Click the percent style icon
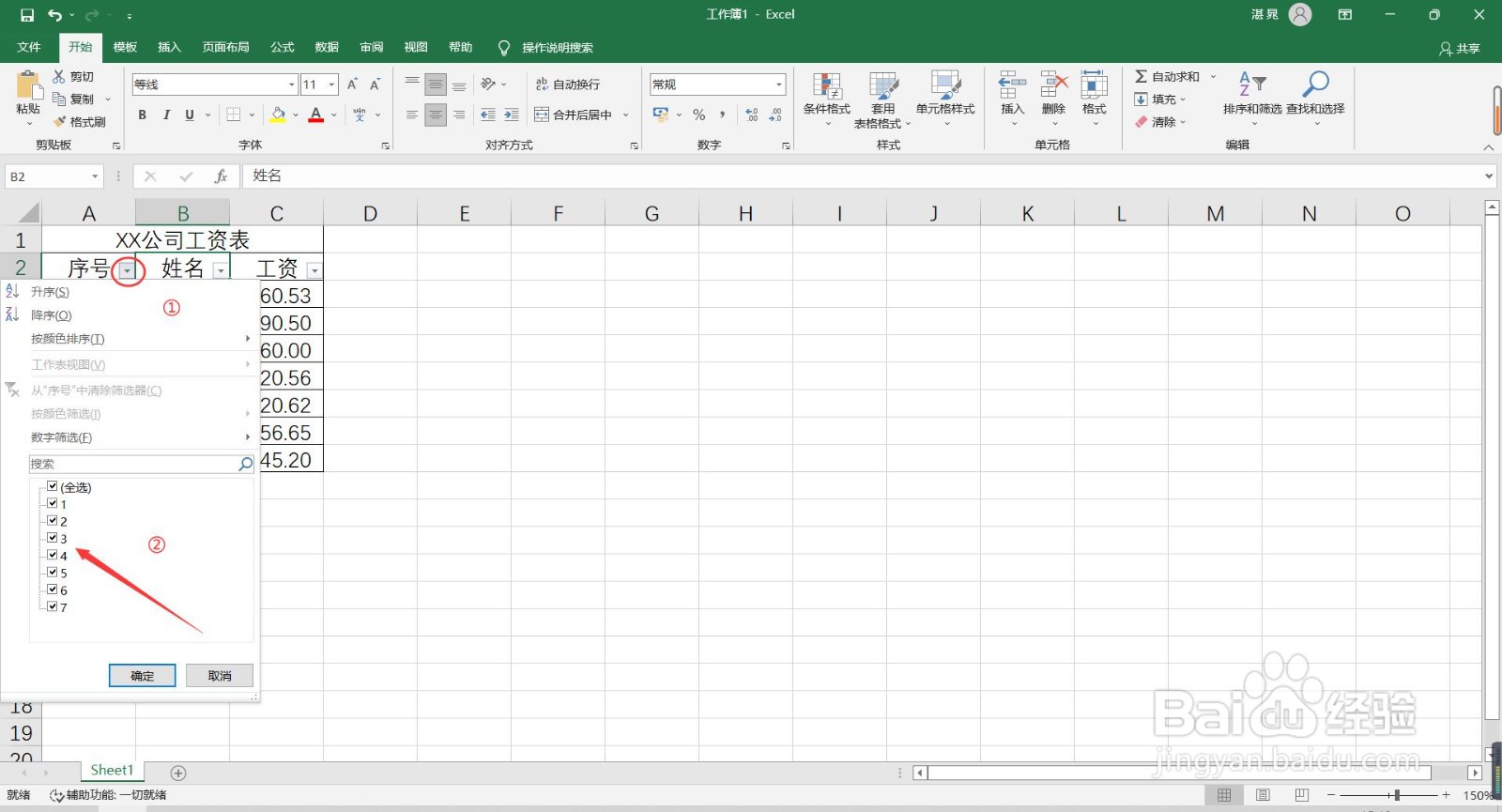This screenshot has height=812, width=1502. (699, 115)
